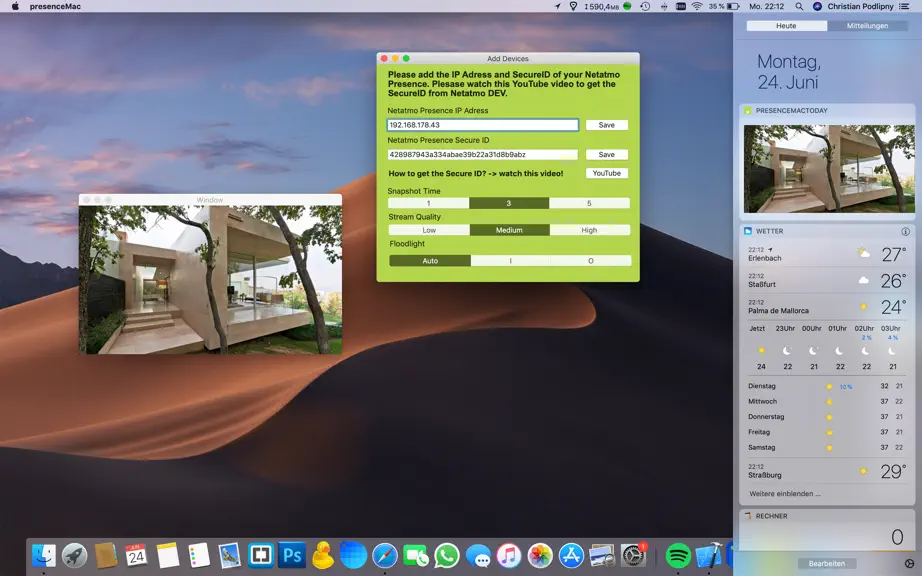Click the Netatmo Presence Secure ID field
This screenshot has height=576, width=922.
click(482, 155)
